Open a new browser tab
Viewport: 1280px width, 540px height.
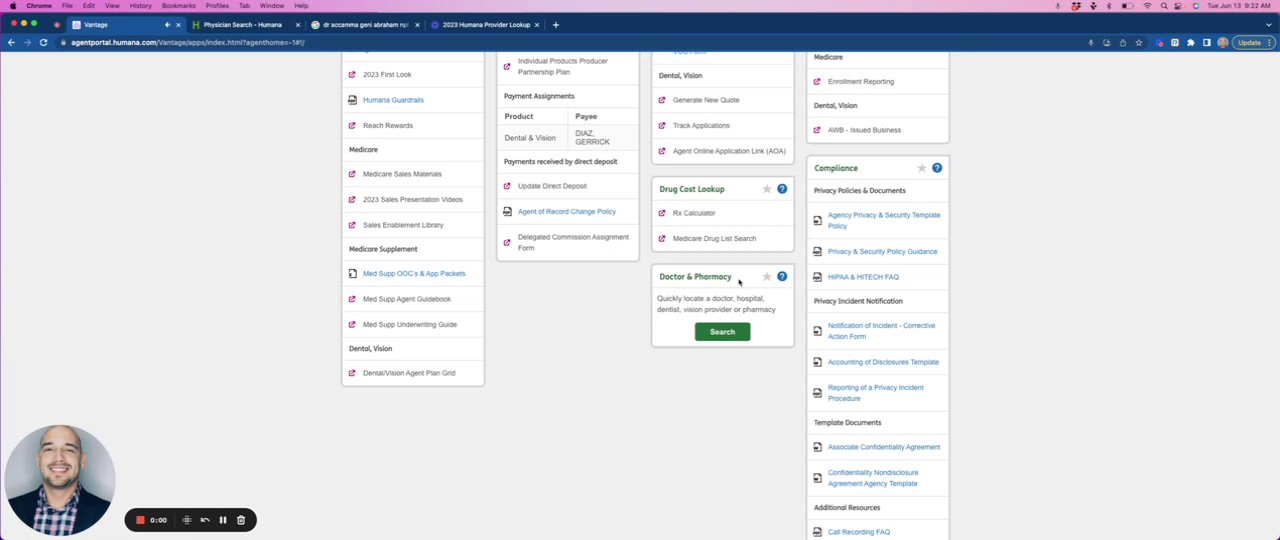tap(555, 24)
